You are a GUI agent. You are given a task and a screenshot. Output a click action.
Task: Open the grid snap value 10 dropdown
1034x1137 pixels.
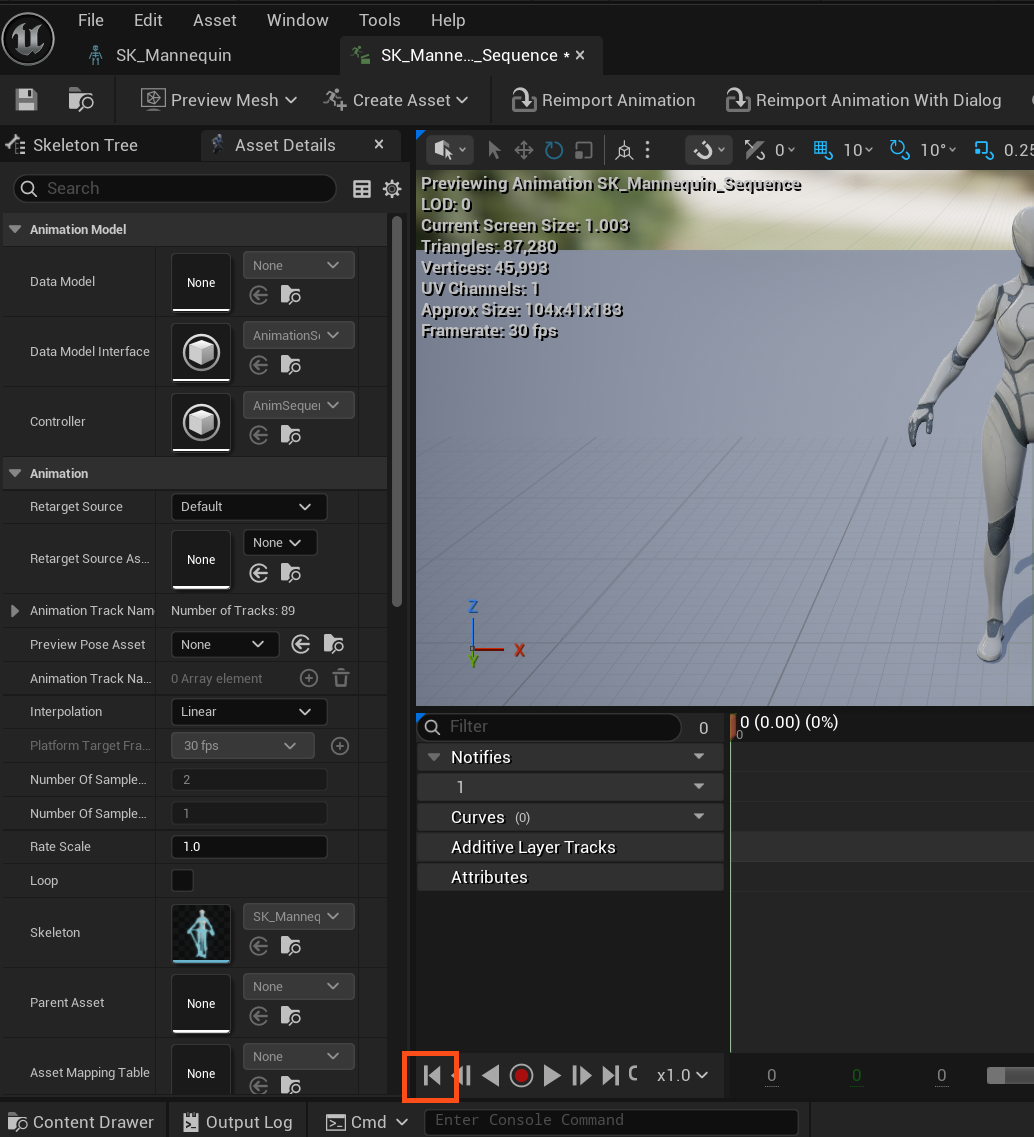pyautogui.click(x=858, y=150)
